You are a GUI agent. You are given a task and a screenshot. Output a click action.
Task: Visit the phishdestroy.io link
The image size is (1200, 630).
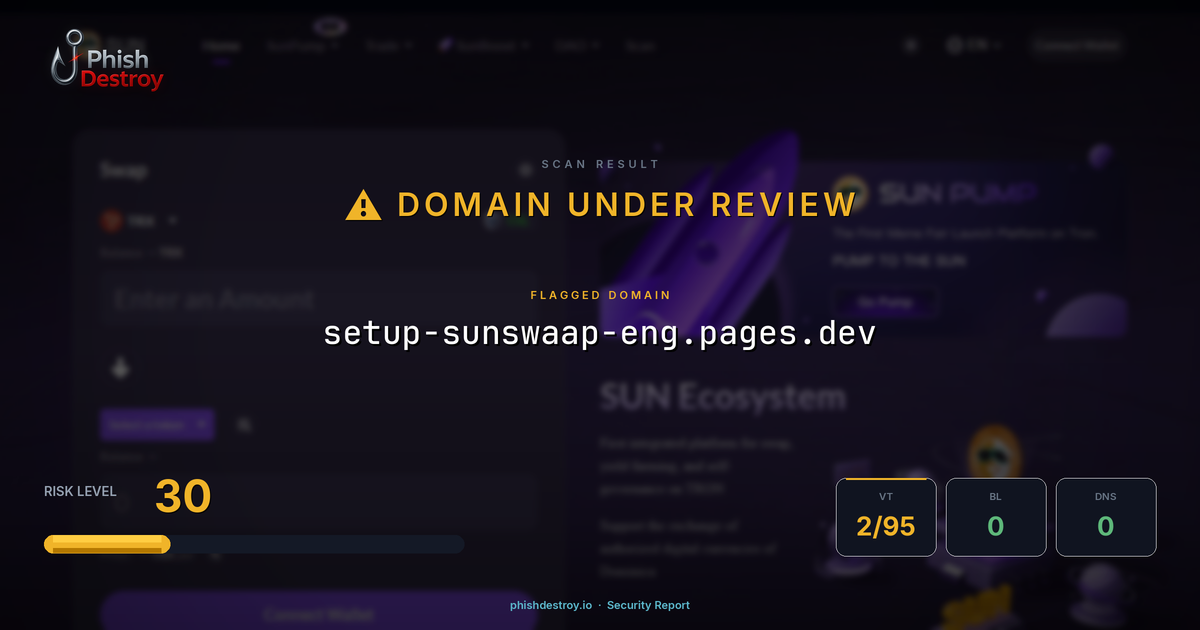(549, 605)
